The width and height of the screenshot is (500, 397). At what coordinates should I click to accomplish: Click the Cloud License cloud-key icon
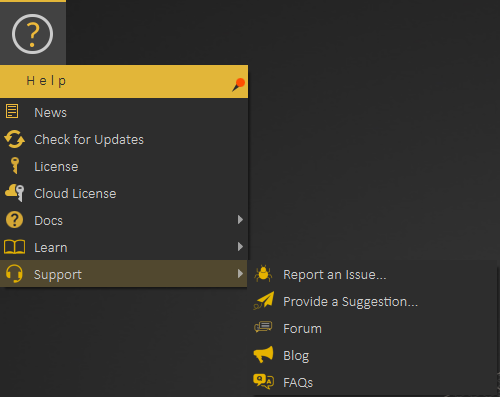tap(15, 193)
